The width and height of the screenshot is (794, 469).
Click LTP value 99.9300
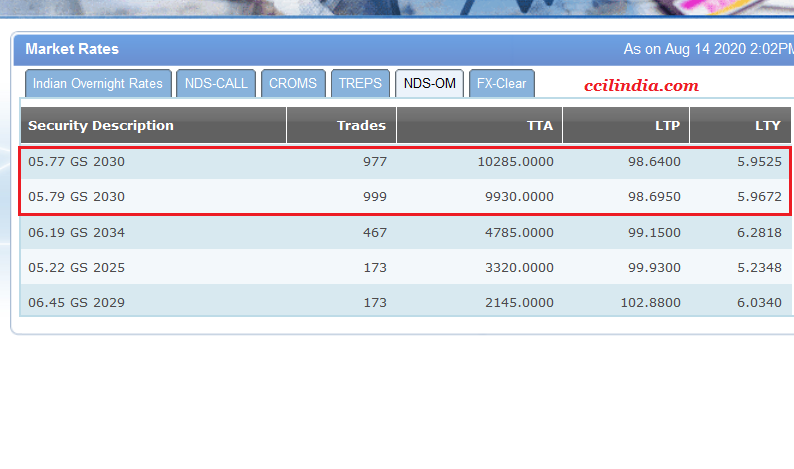654,267
